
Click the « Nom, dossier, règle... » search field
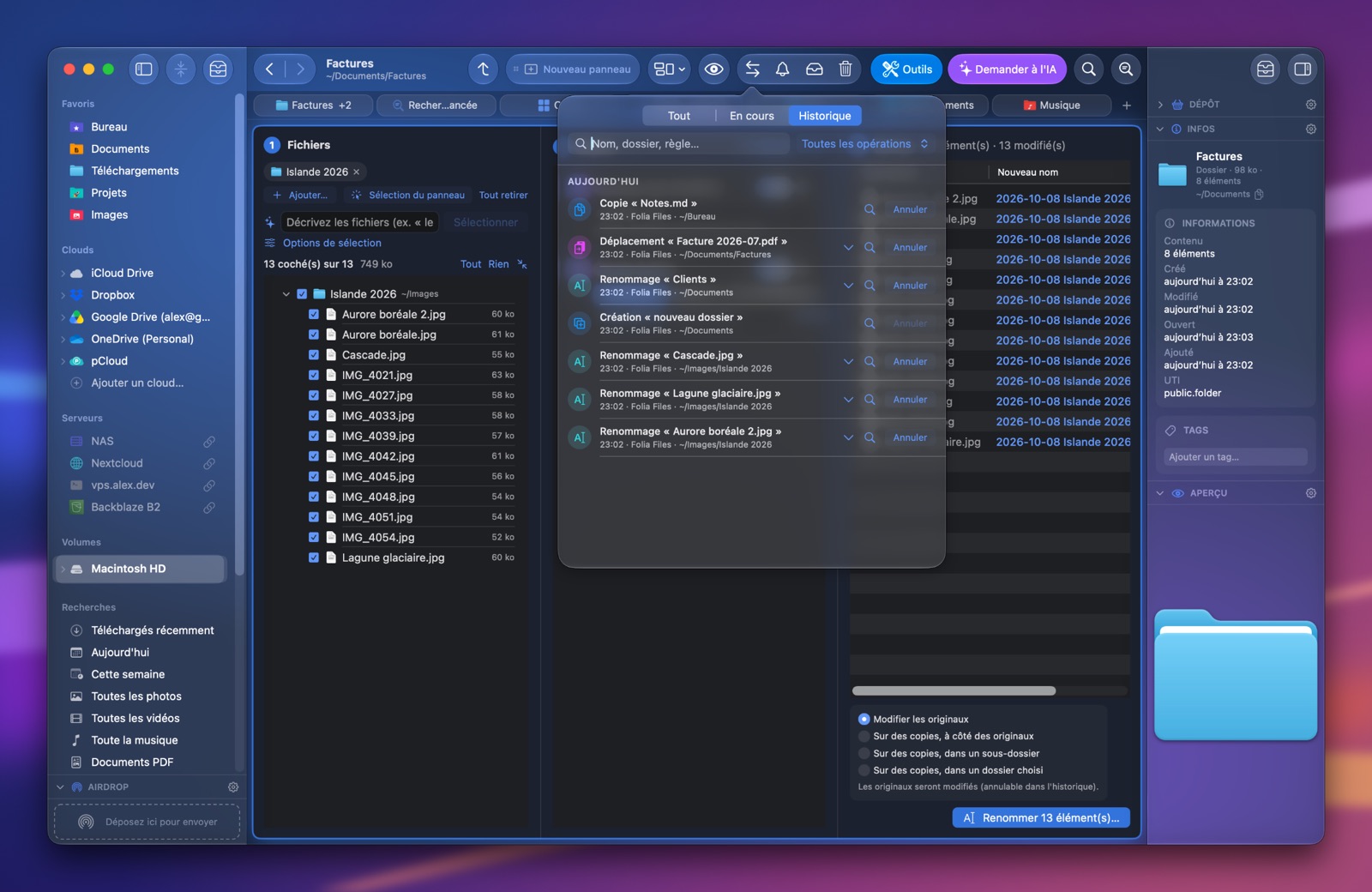point(678,144)
